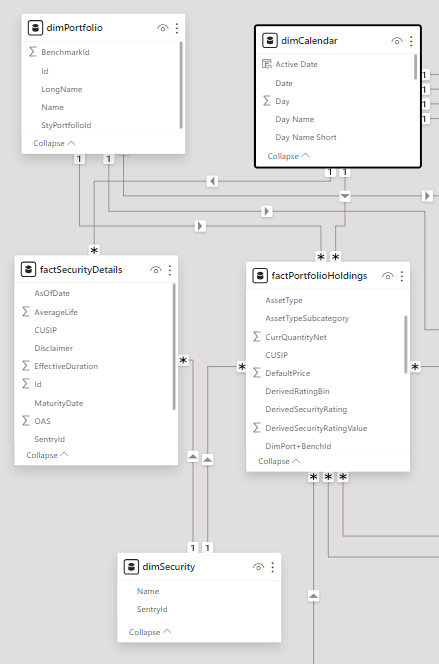Open dimSecurity more options menu
Viewport: 439px width, 664px height.
coord(273,567)
